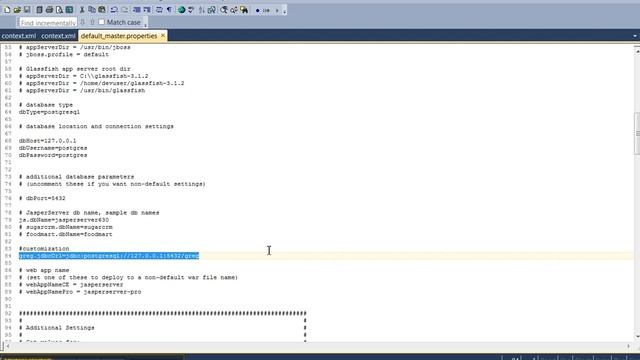Click the # webAppNamePro = jasperserver-pro line

pos(80,292)
